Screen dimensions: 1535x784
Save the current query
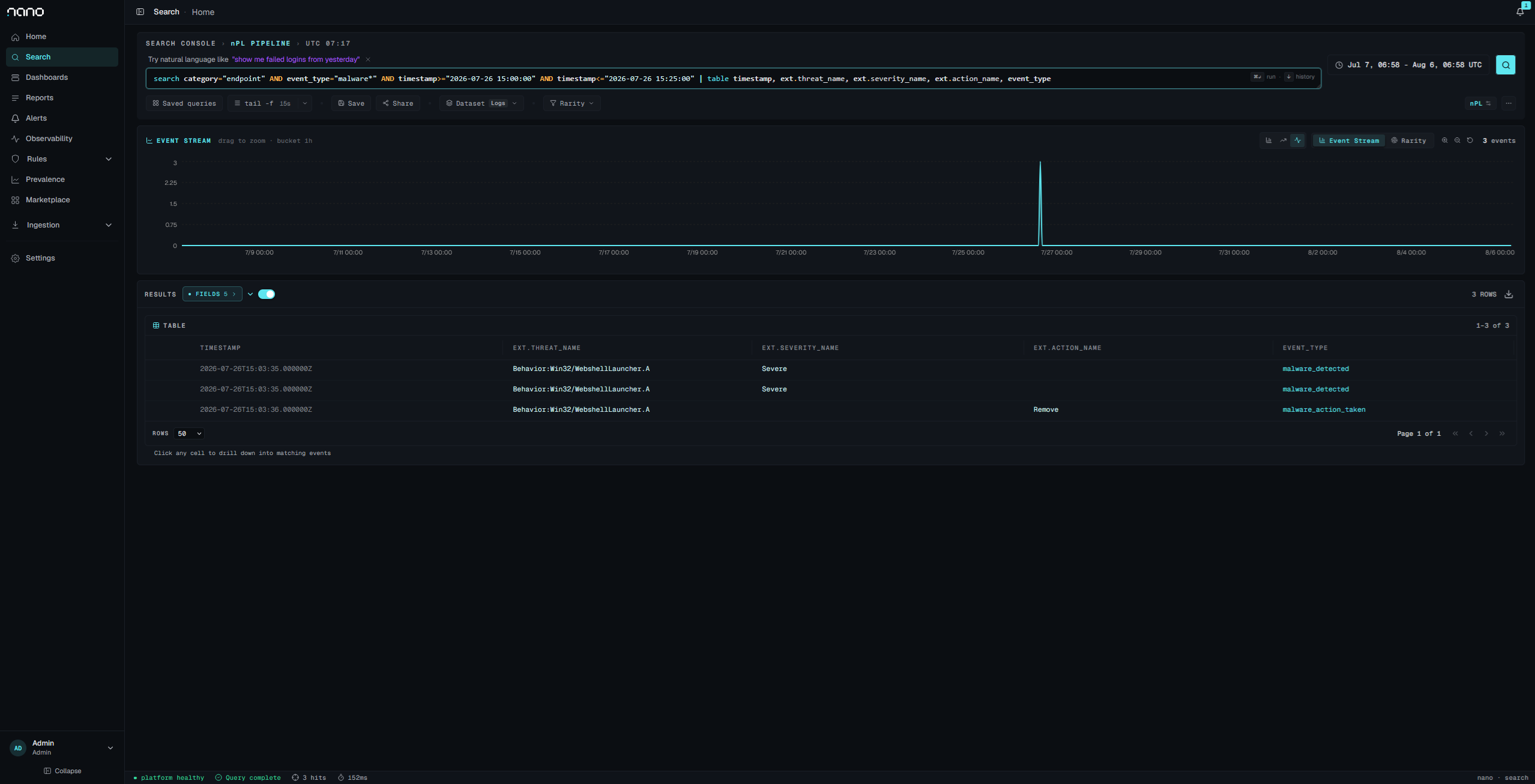point(351,103)
